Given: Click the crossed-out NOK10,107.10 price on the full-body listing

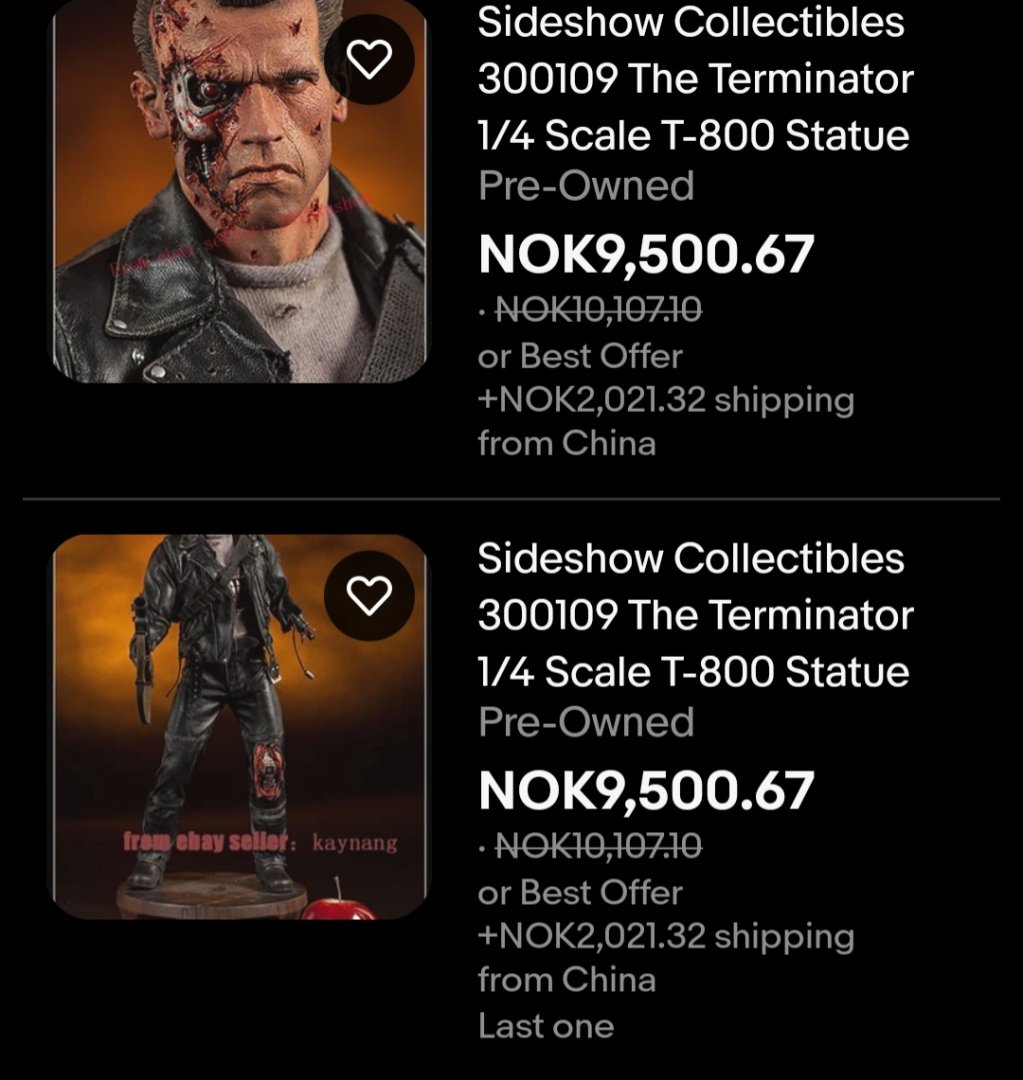Looking at the screenshot, I should click(x=598, y=848).
